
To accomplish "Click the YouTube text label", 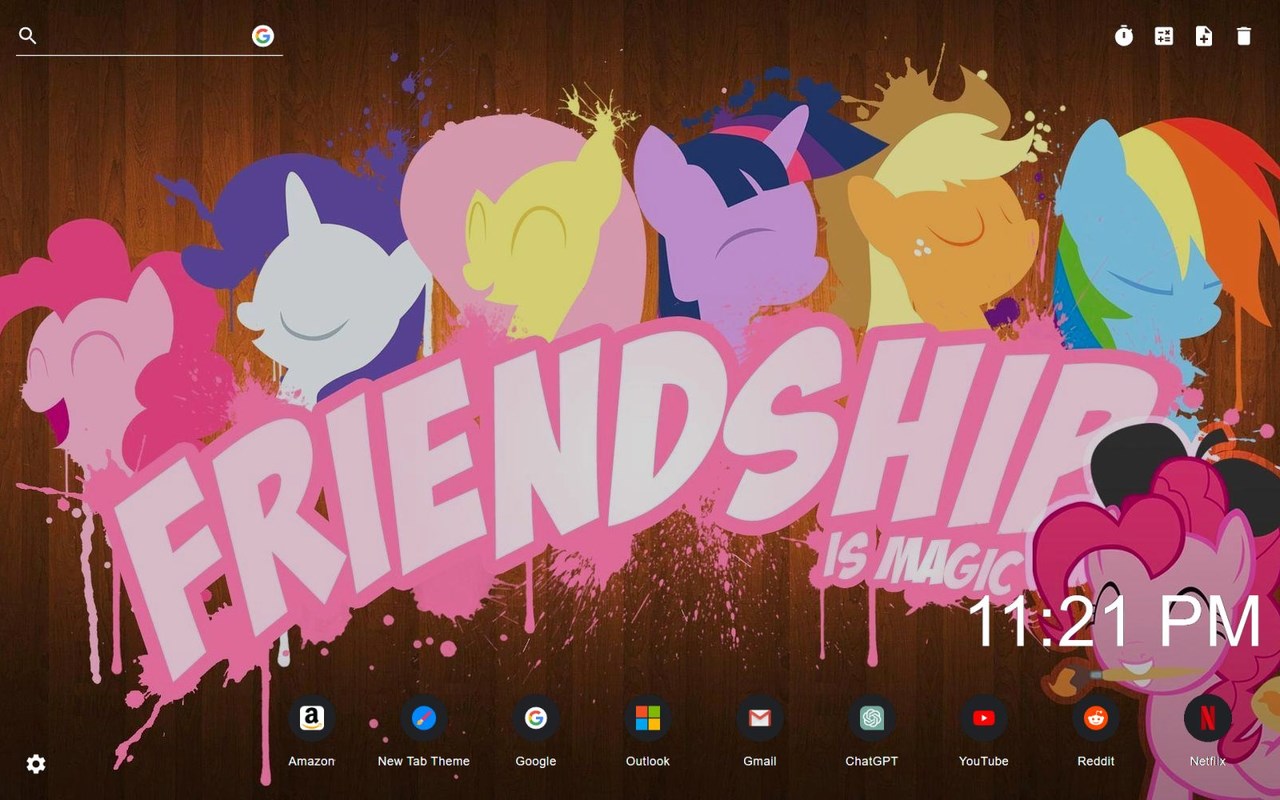I will point(984,761).
